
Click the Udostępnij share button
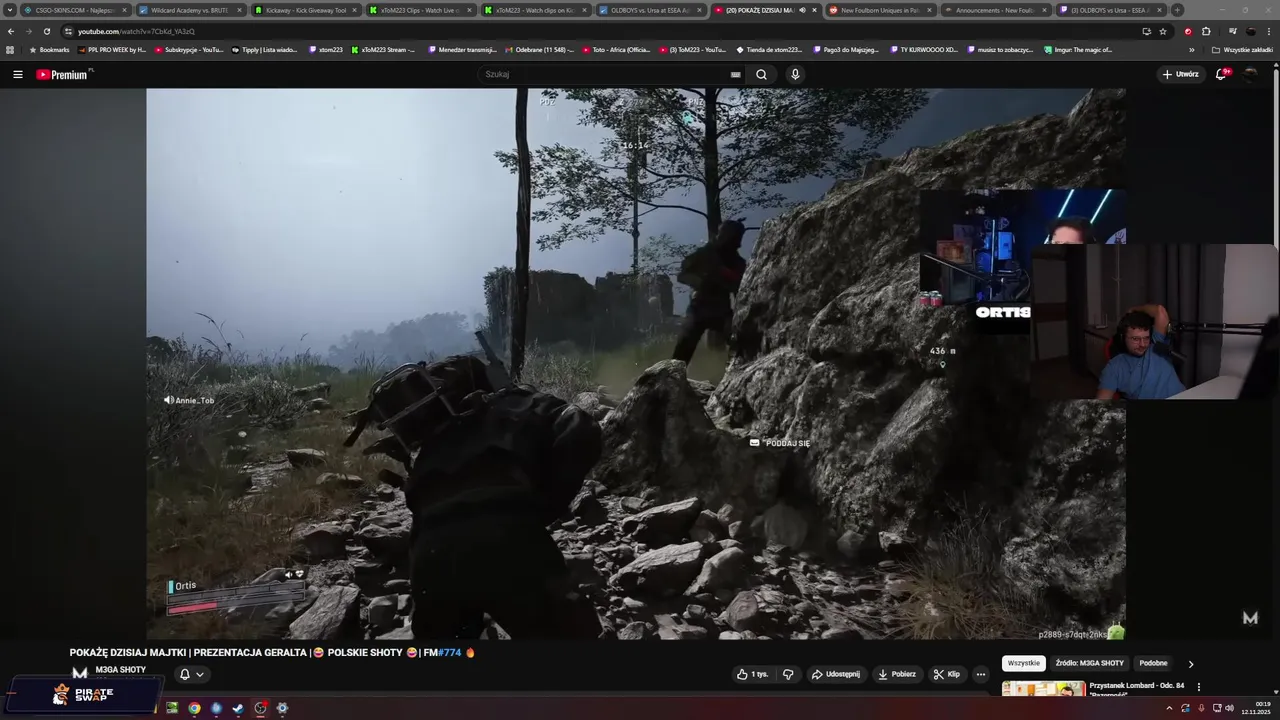835,674
